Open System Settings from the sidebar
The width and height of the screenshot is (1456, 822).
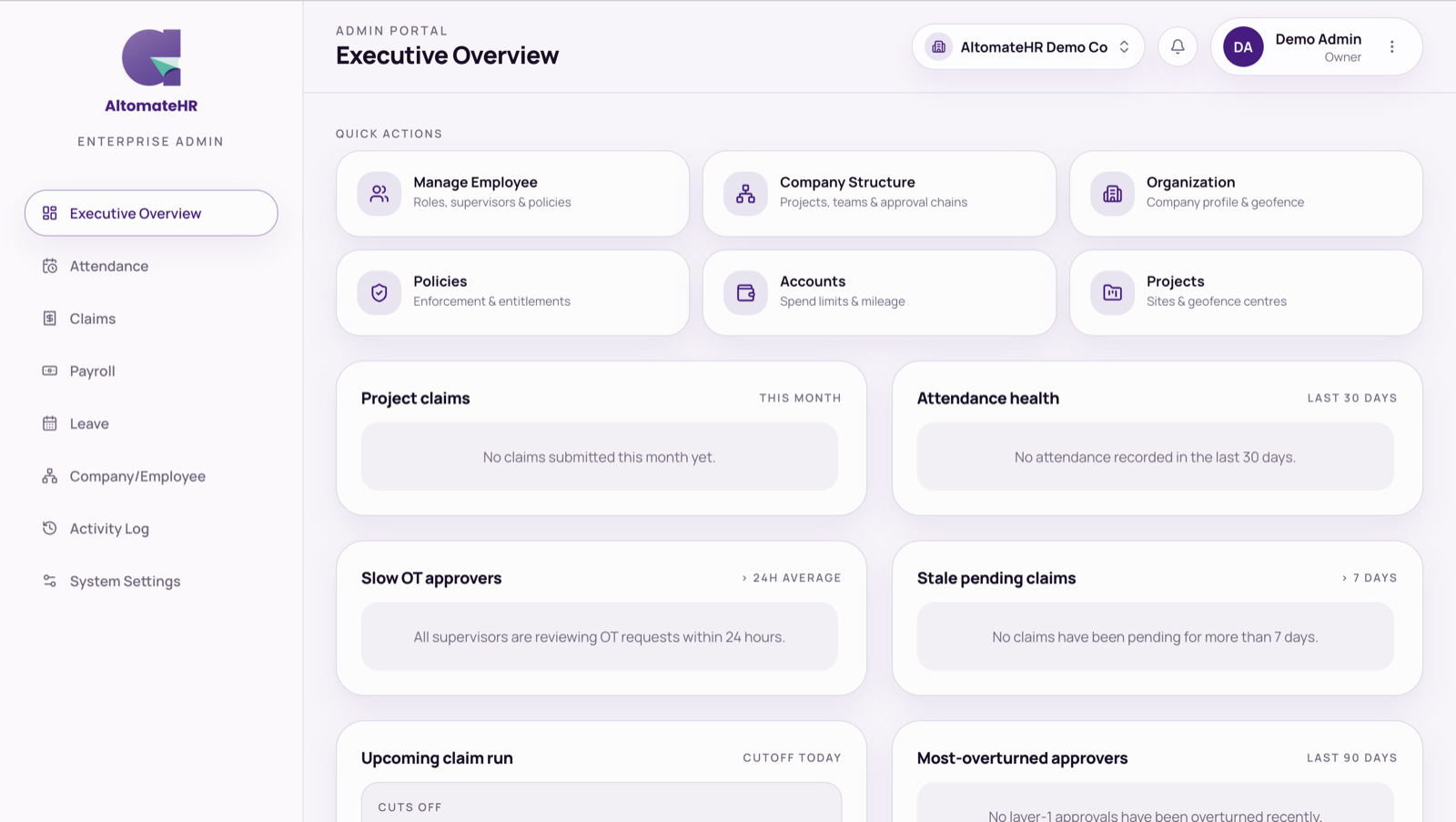151,581
